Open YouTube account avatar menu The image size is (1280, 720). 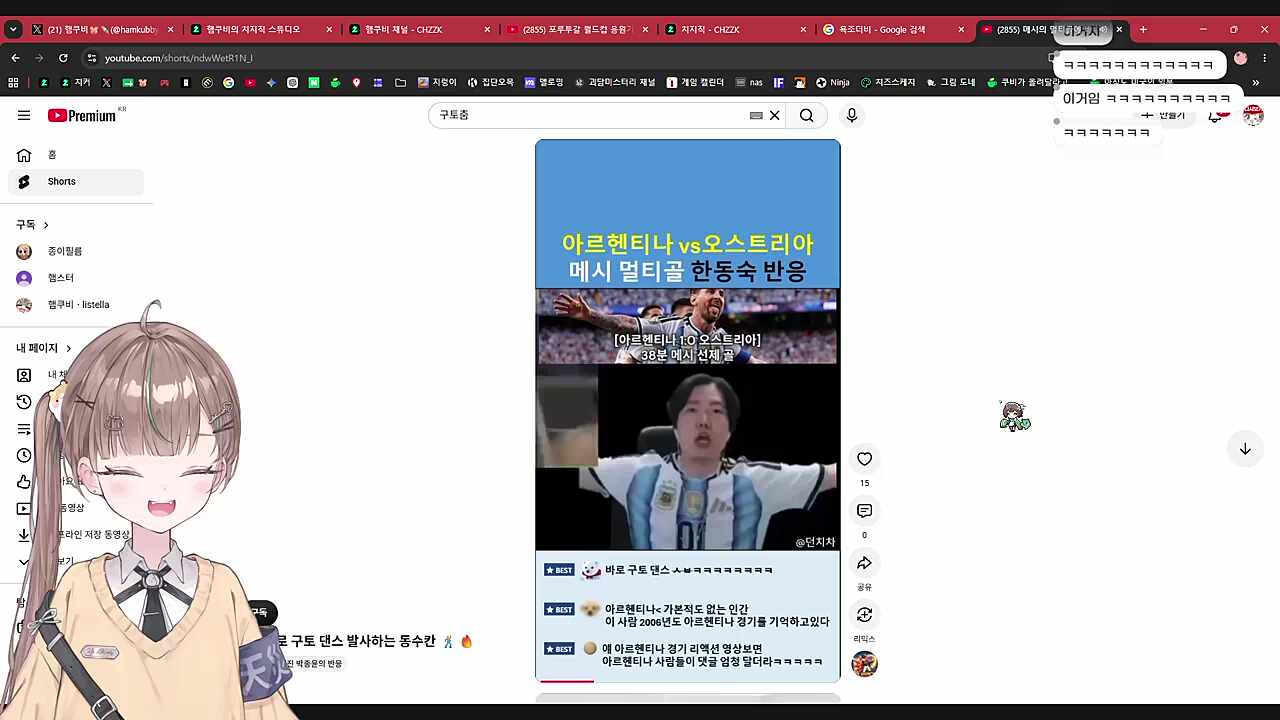coord(1253,115)
